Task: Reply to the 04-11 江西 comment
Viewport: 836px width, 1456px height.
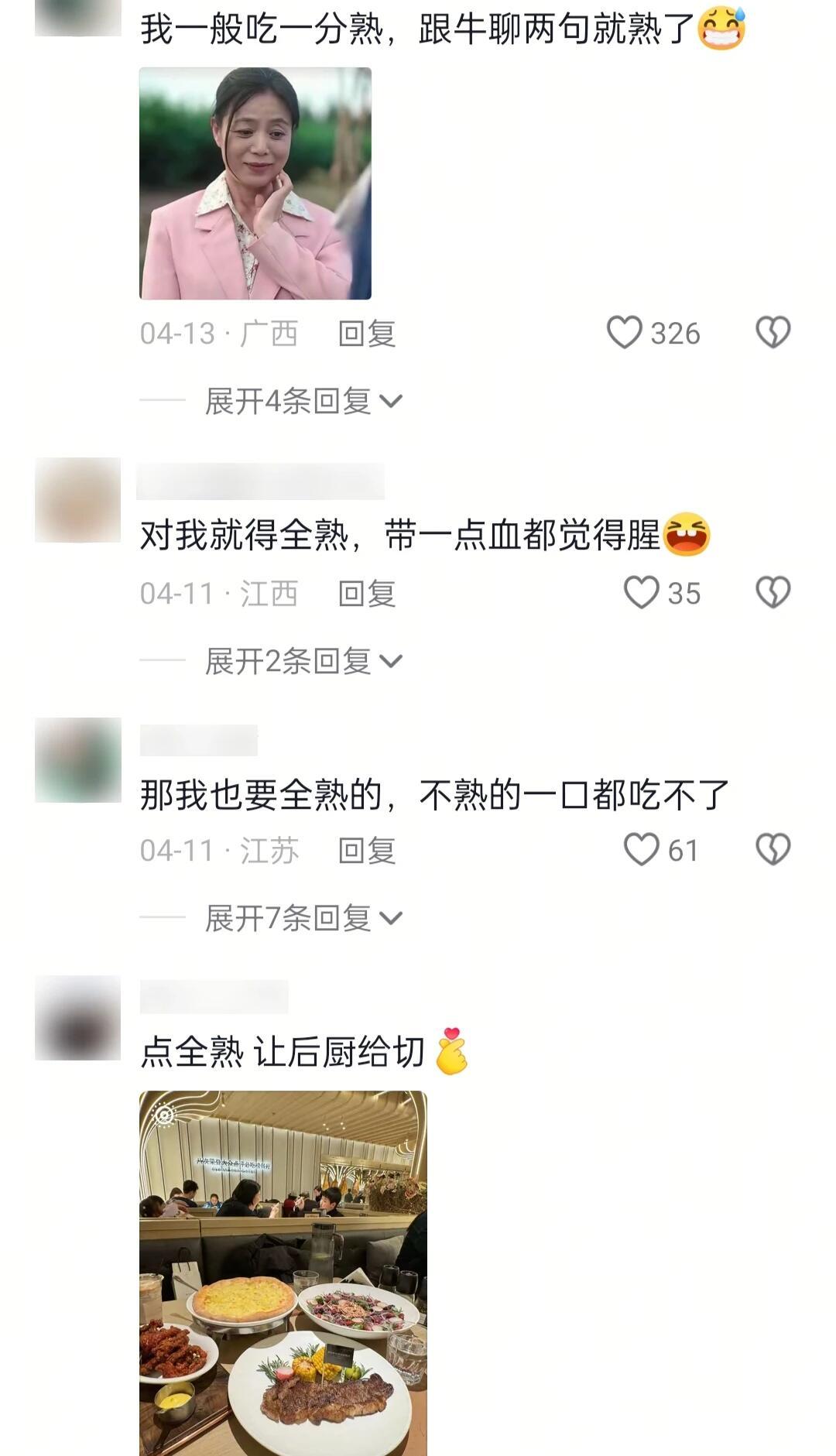Action: point(367,594)
